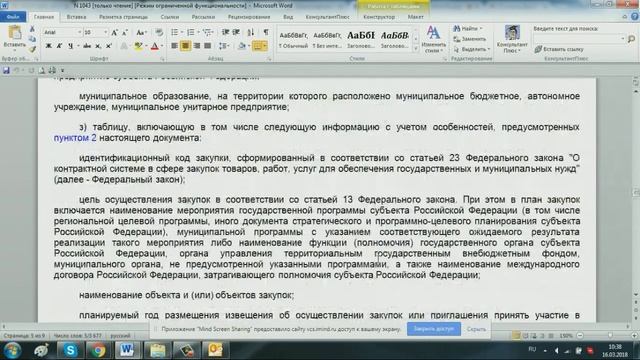Open Google Chrome from the taskbar
This screenshot has height=360, width=640.
click(x=98, y=350)
